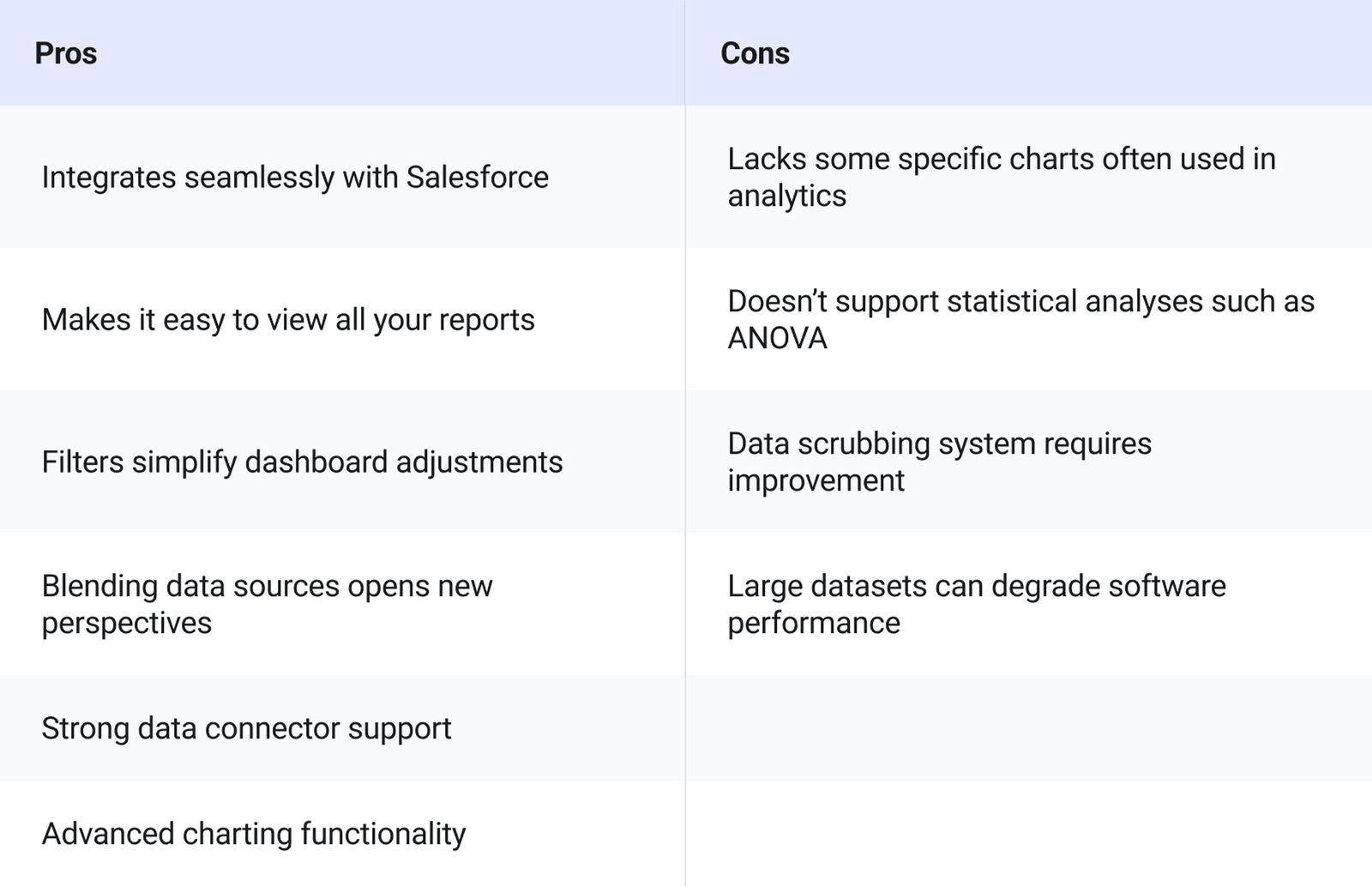Click the word 'Salesforce' in the first pro
Image resolution: width=1372 pixels, height=886 pixels.
click(x=478, y=178)
